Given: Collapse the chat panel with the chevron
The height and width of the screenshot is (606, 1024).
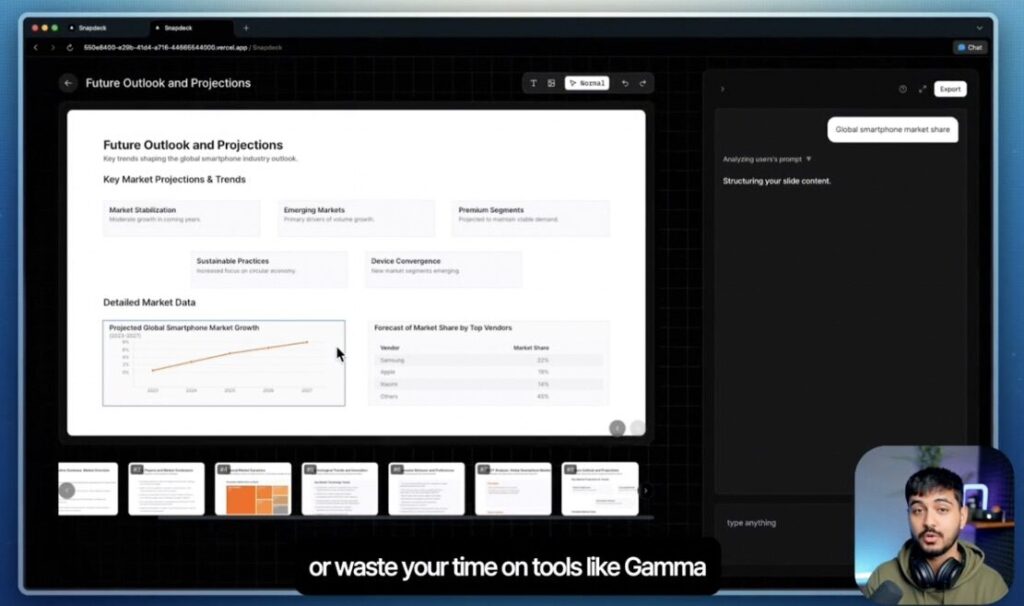Looking at the screenshot, I should (722, 89).
